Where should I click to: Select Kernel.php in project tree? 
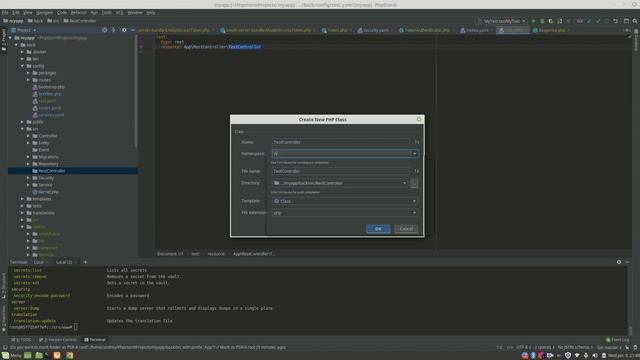tap(48, 192)
